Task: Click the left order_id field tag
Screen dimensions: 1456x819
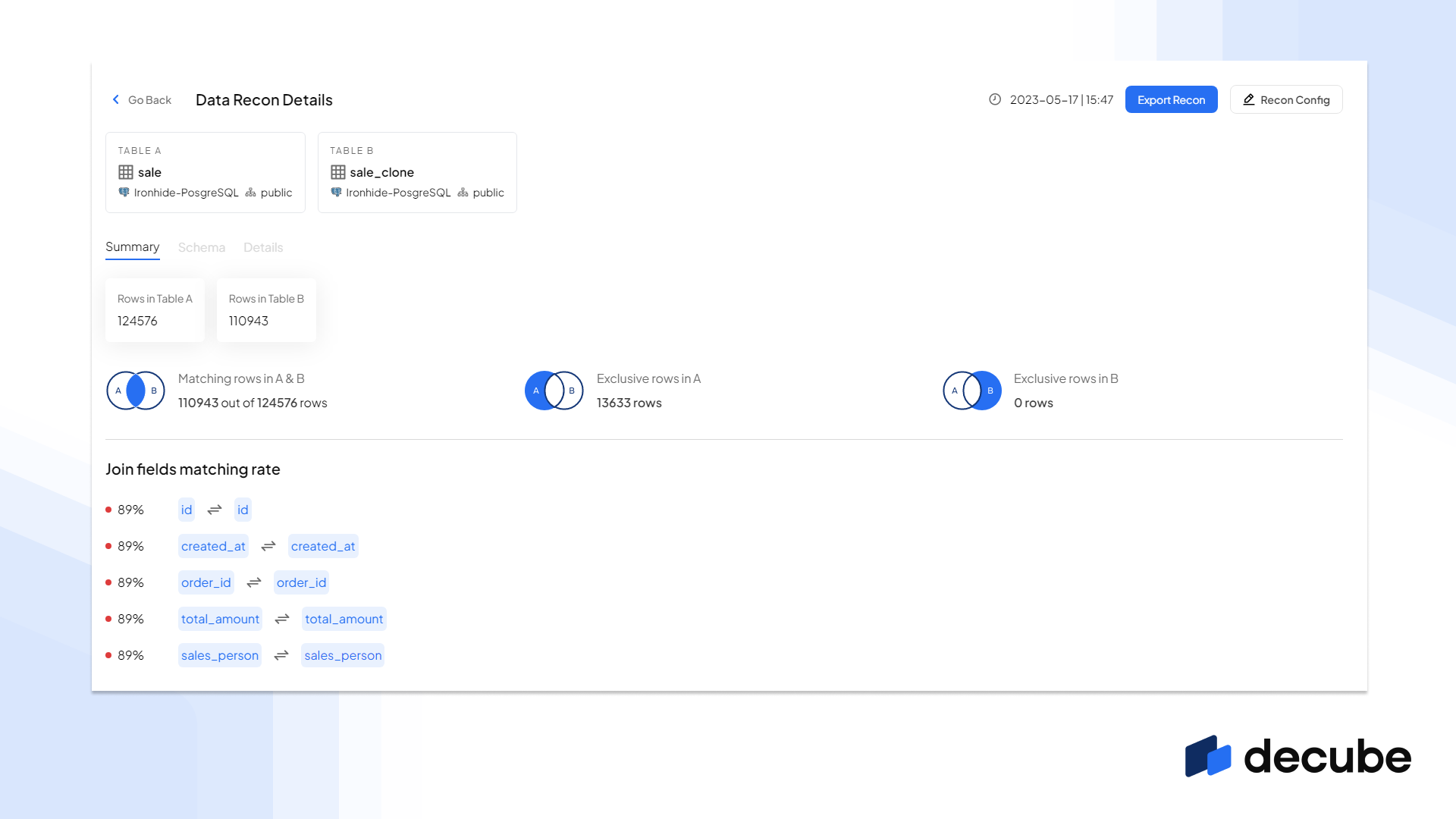Action: 206,582
